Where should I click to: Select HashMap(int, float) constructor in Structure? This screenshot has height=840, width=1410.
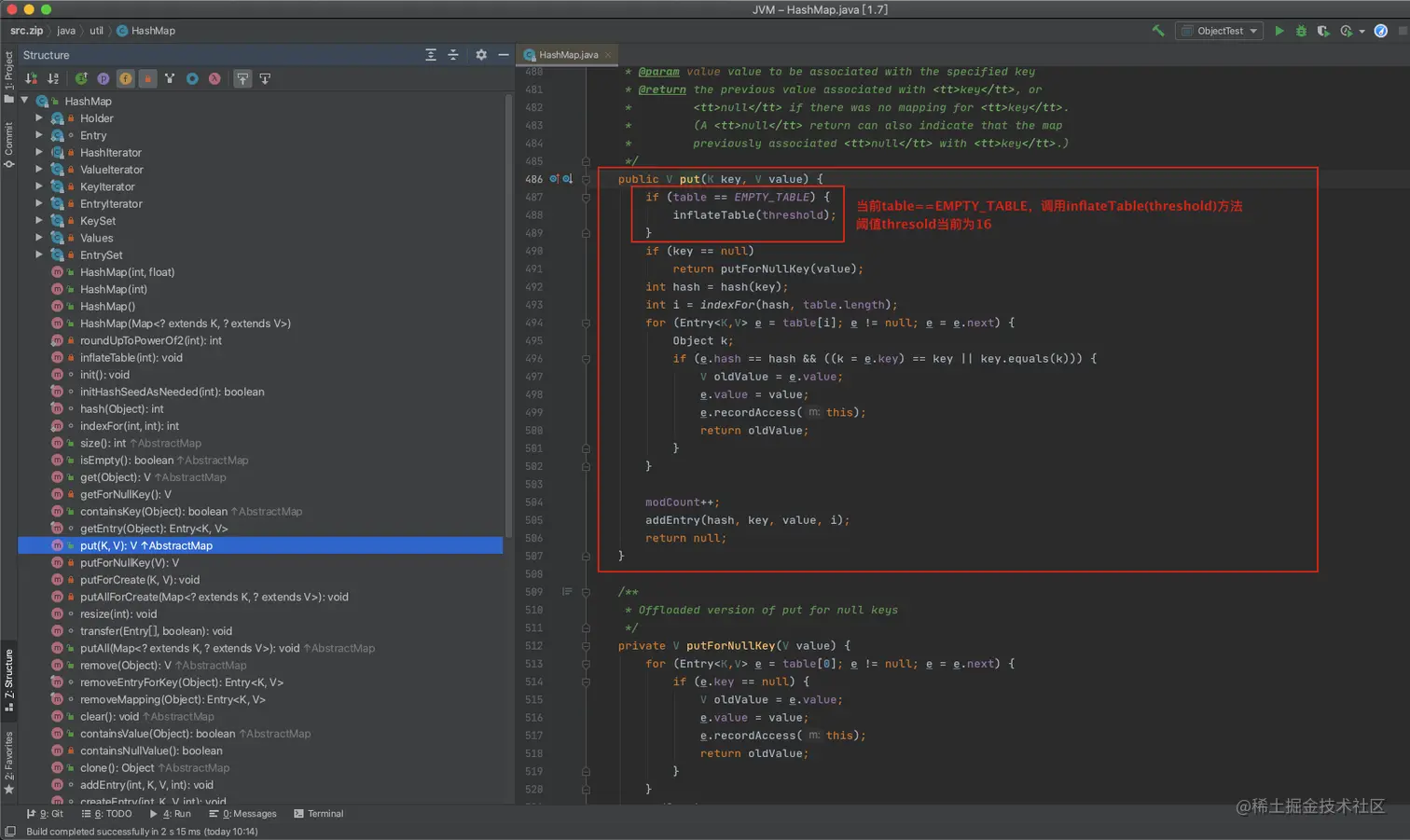[x=127, y=272]
